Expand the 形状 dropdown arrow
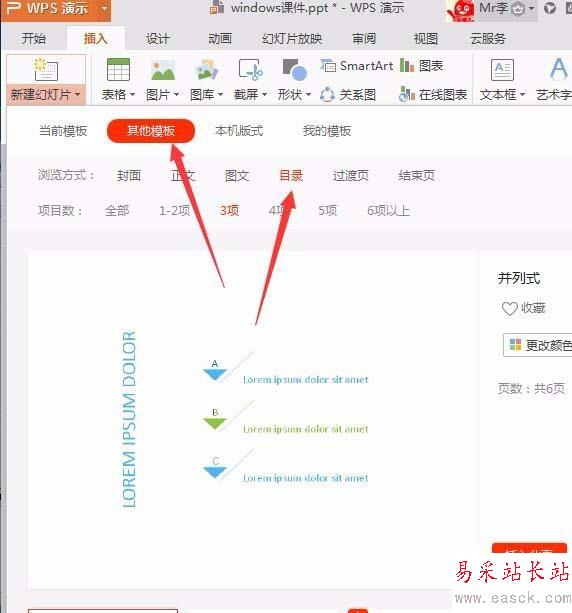This screenshot has height=613, width=572. click(x=308, y=94)
